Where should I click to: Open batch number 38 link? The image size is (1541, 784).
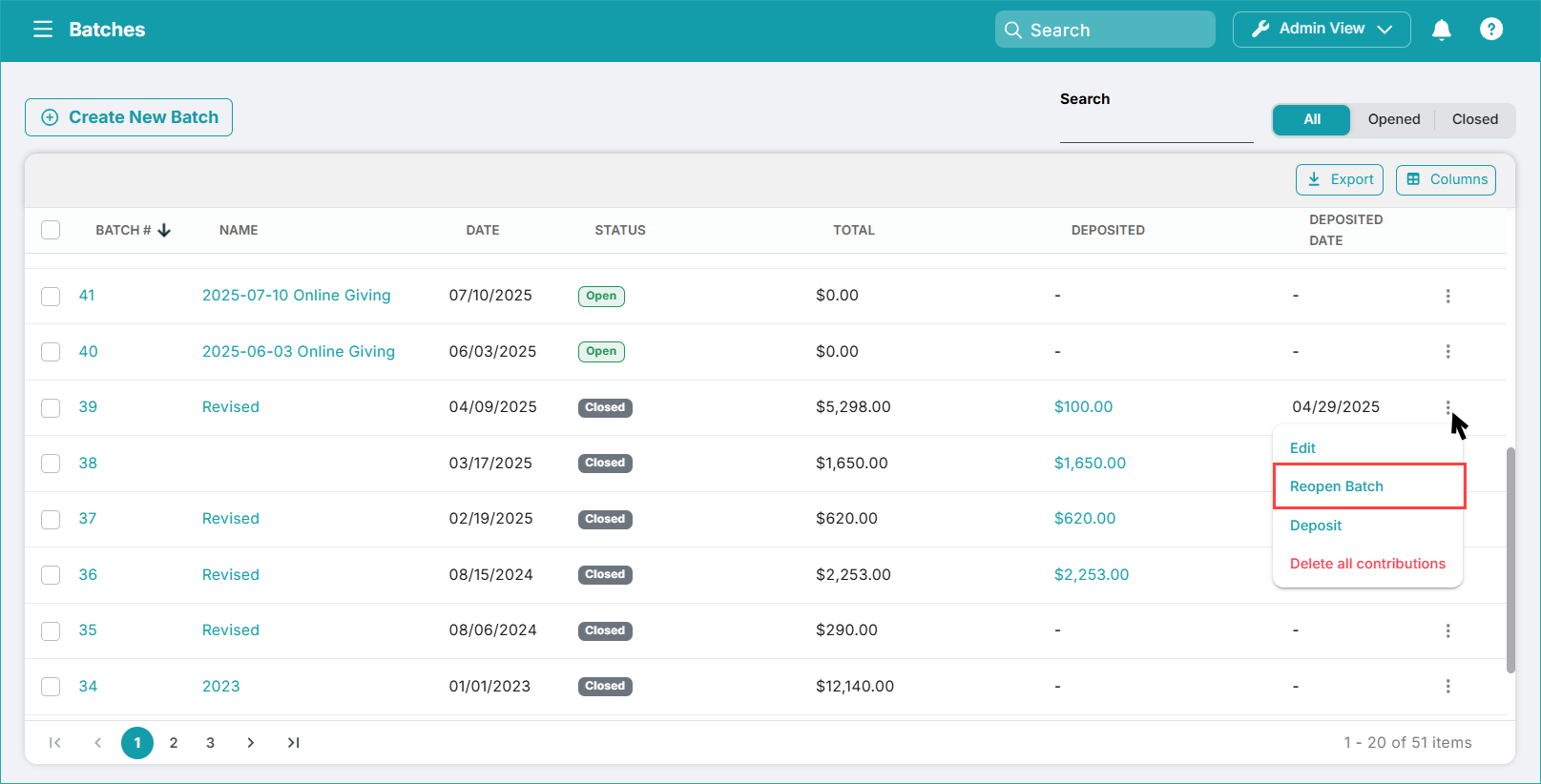[x=88, y=464]
